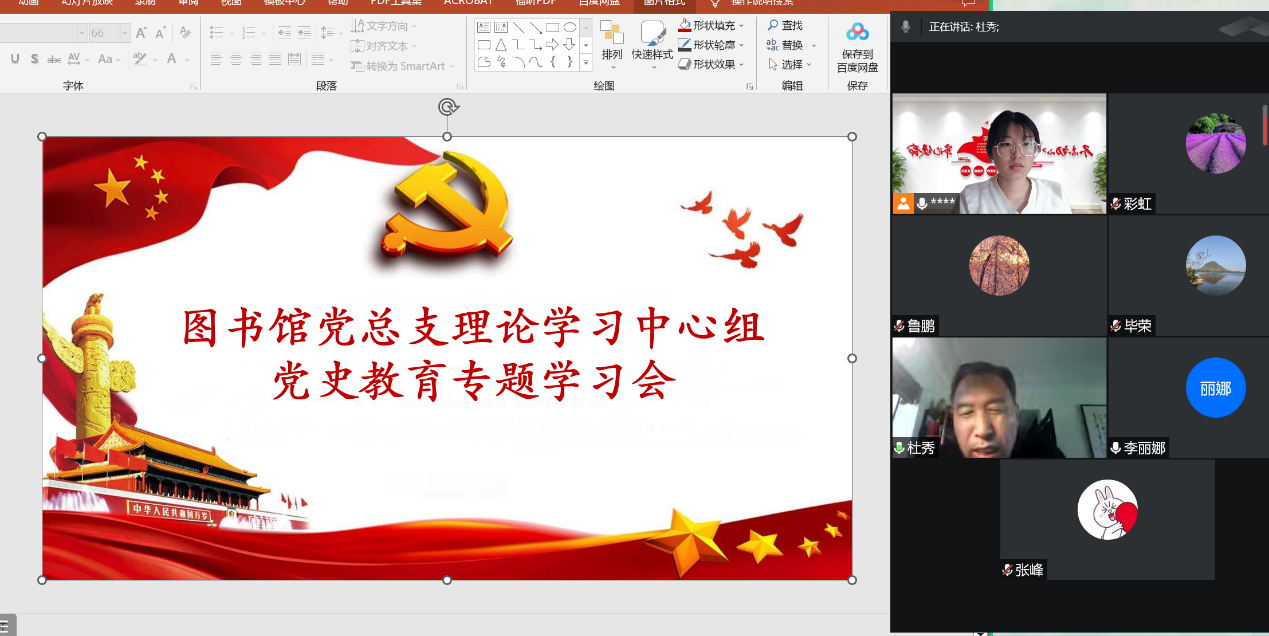The width and height of the screenshot is (1269, 636).
Task: Click 保存到百度网盘 button
Action: point(857,47)
